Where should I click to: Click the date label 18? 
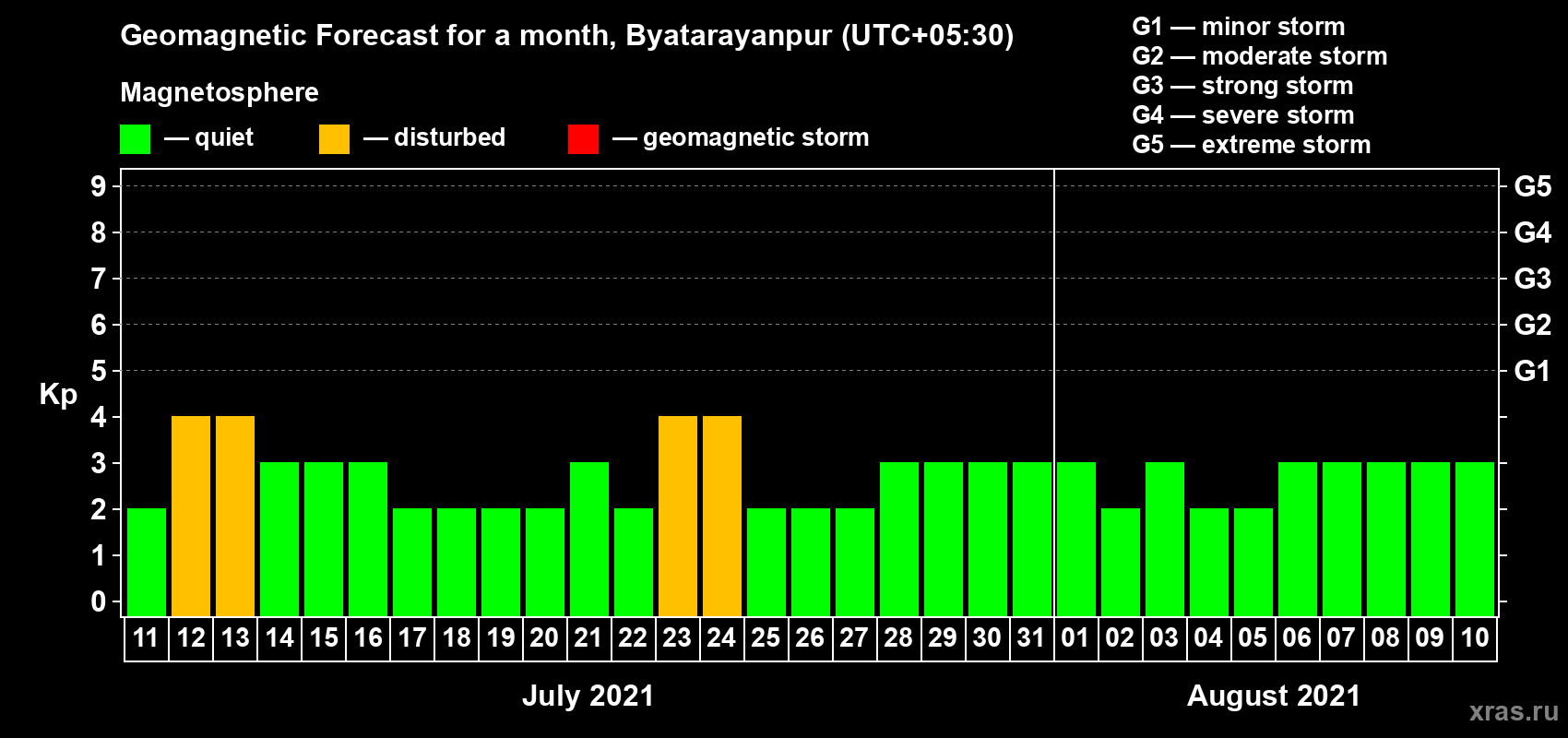pos(457,637)
